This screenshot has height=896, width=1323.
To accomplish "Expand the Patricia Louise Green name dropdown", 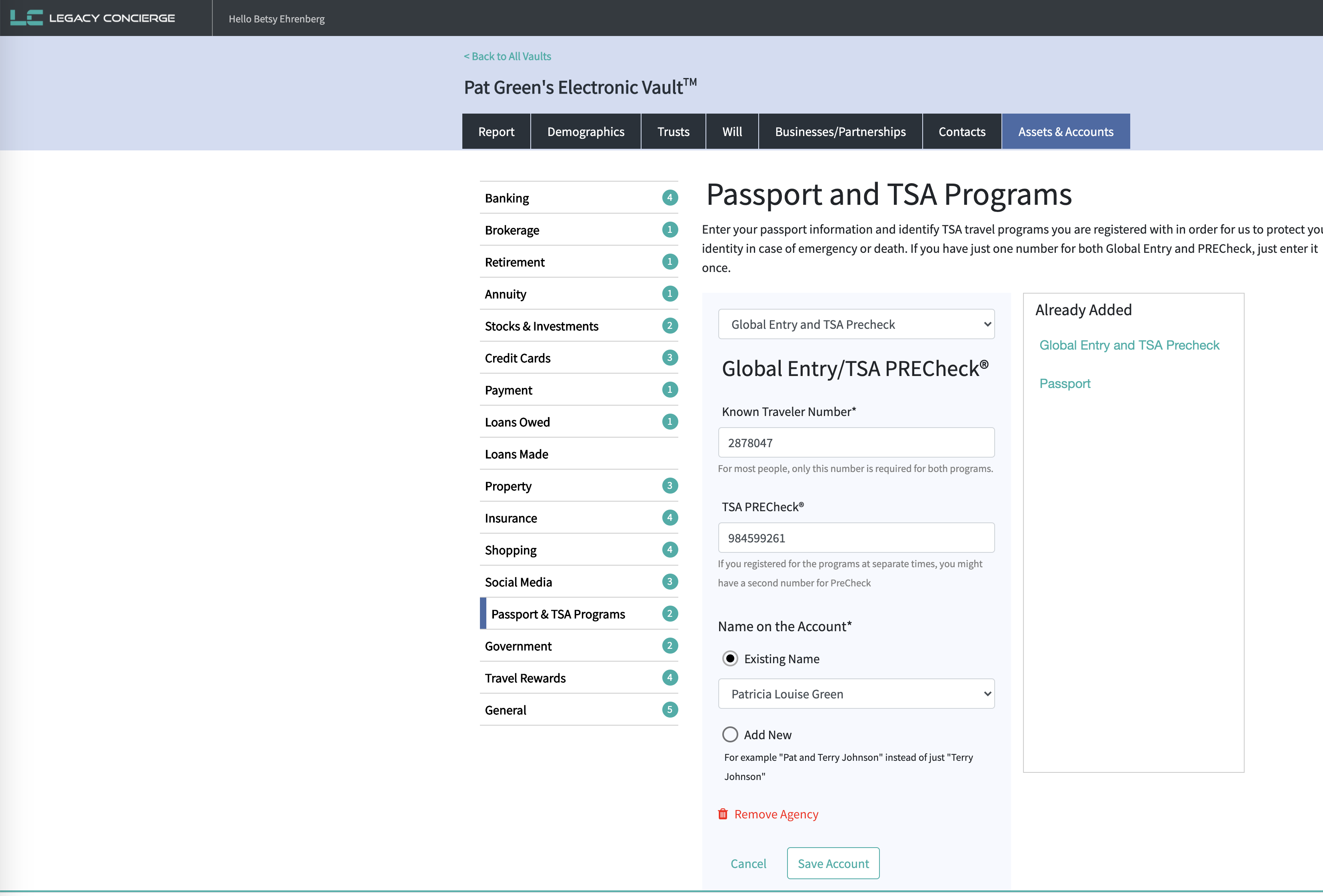I will (855, 694).
